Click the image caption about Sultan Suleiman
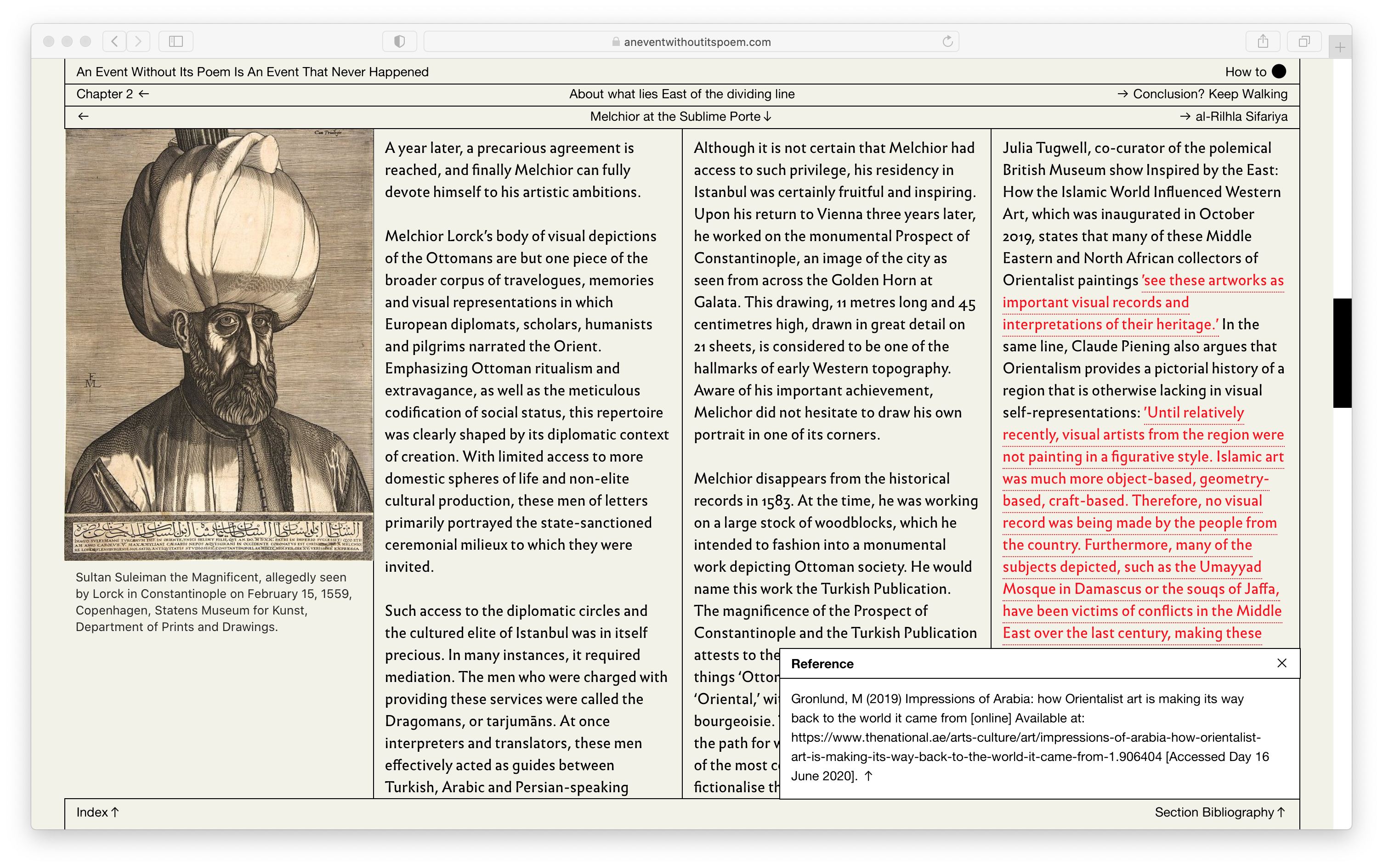Image resolution: width=1383 pixels, height=868 pixels. (x=214, y=602)
